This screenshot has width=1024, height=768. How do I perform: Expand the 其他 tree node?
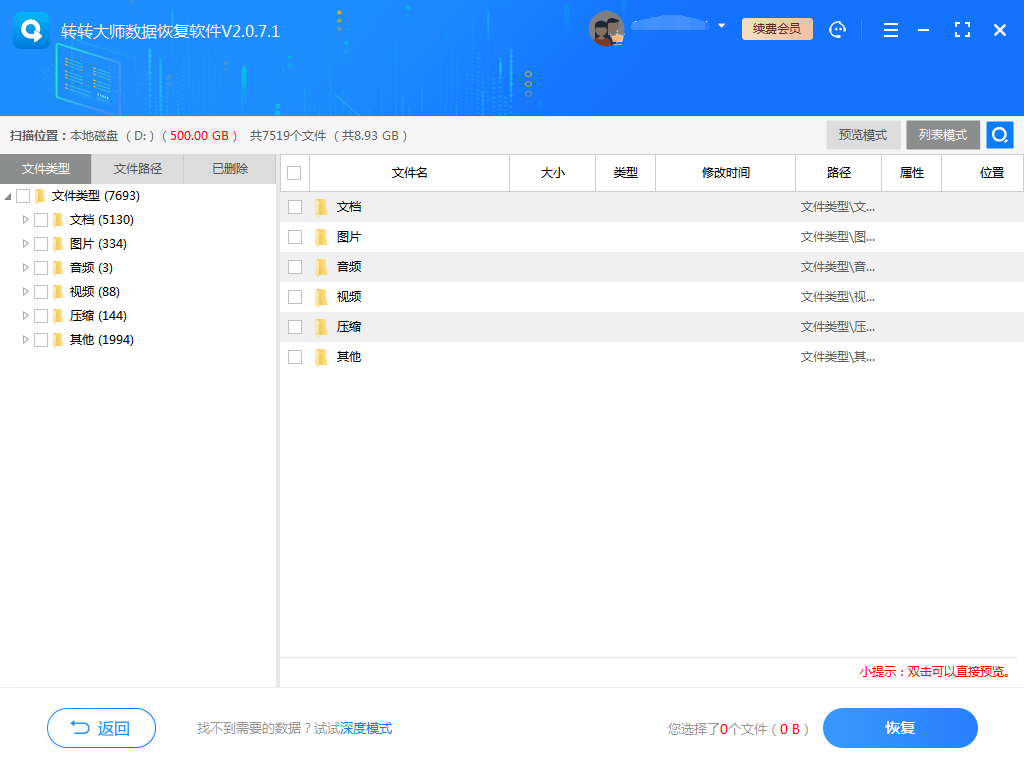click(24, 339)
